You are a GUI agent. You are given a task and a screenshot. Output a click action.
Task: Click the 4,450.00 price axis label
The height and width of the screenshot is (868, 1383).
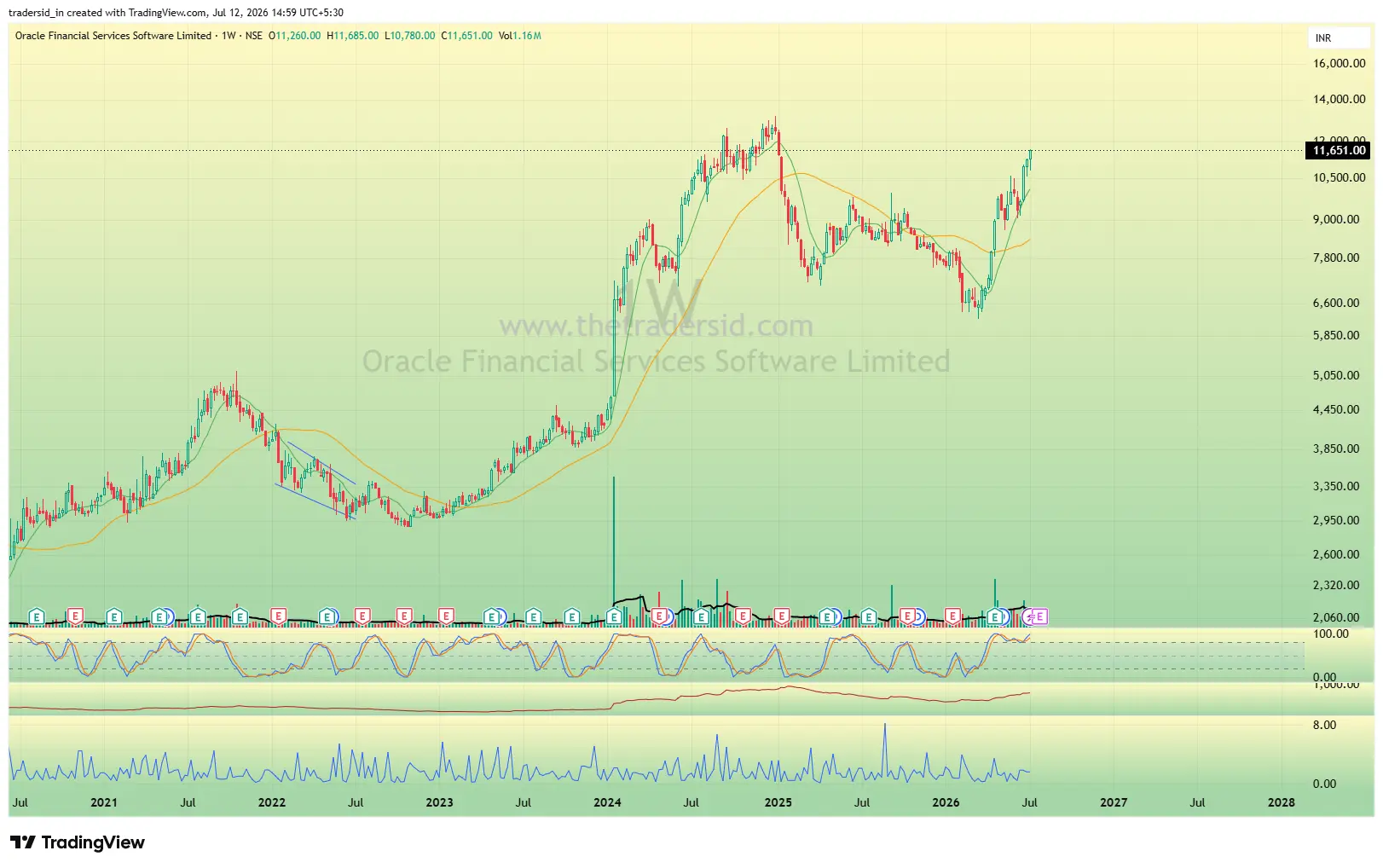click(x=1336, y=409)
